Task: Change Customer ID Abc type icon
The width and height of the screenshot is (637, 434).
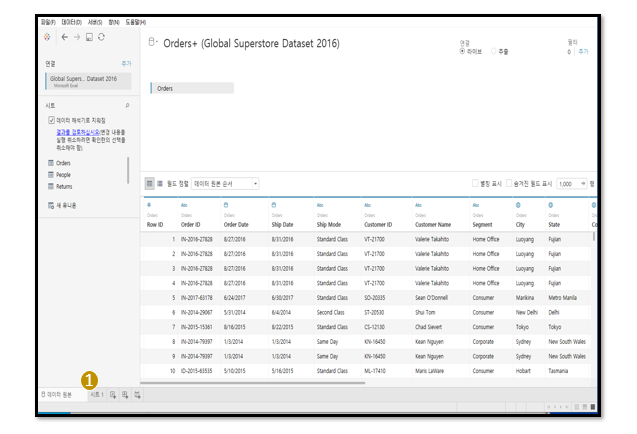Action: [x=368, y=205]
